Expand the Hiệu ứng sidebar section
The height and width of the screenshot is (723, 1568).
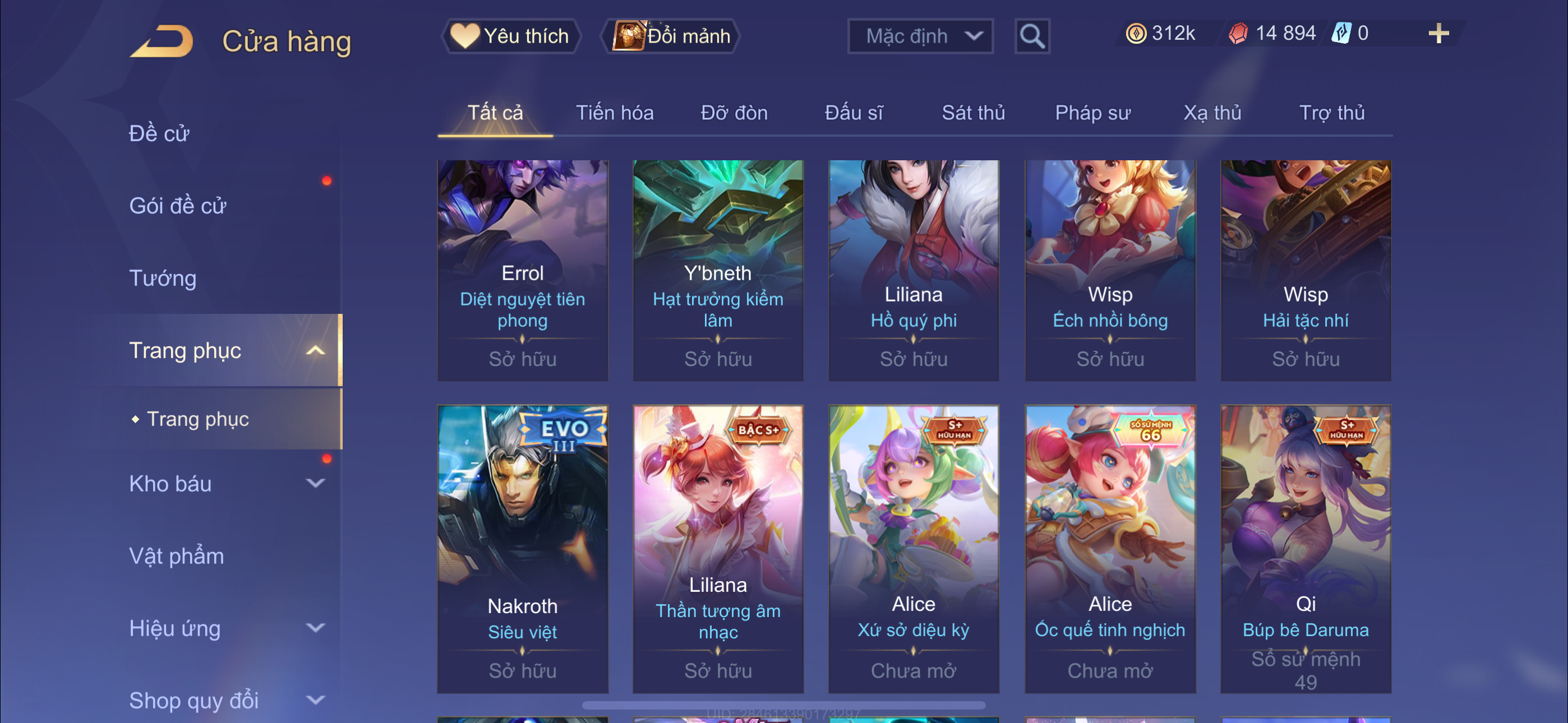click(x=315, y=628)
